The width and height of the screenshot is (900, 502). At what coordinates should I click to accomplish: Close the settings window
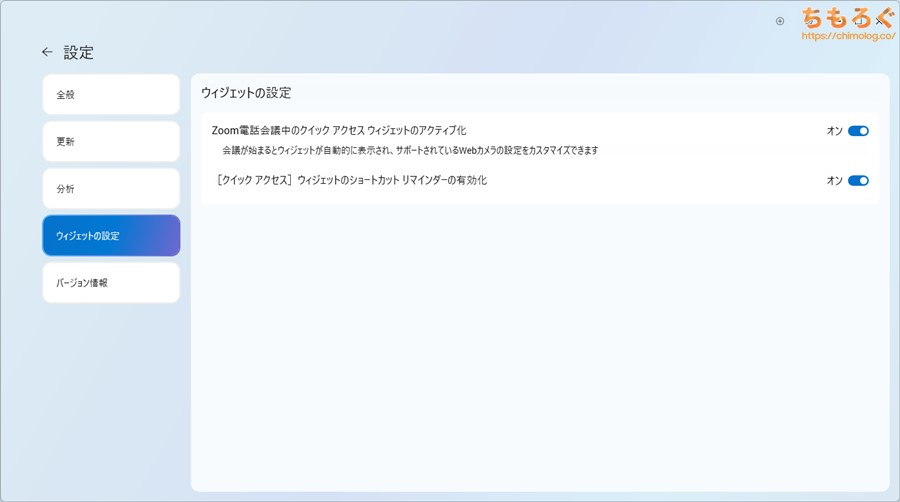click(880, 19)
